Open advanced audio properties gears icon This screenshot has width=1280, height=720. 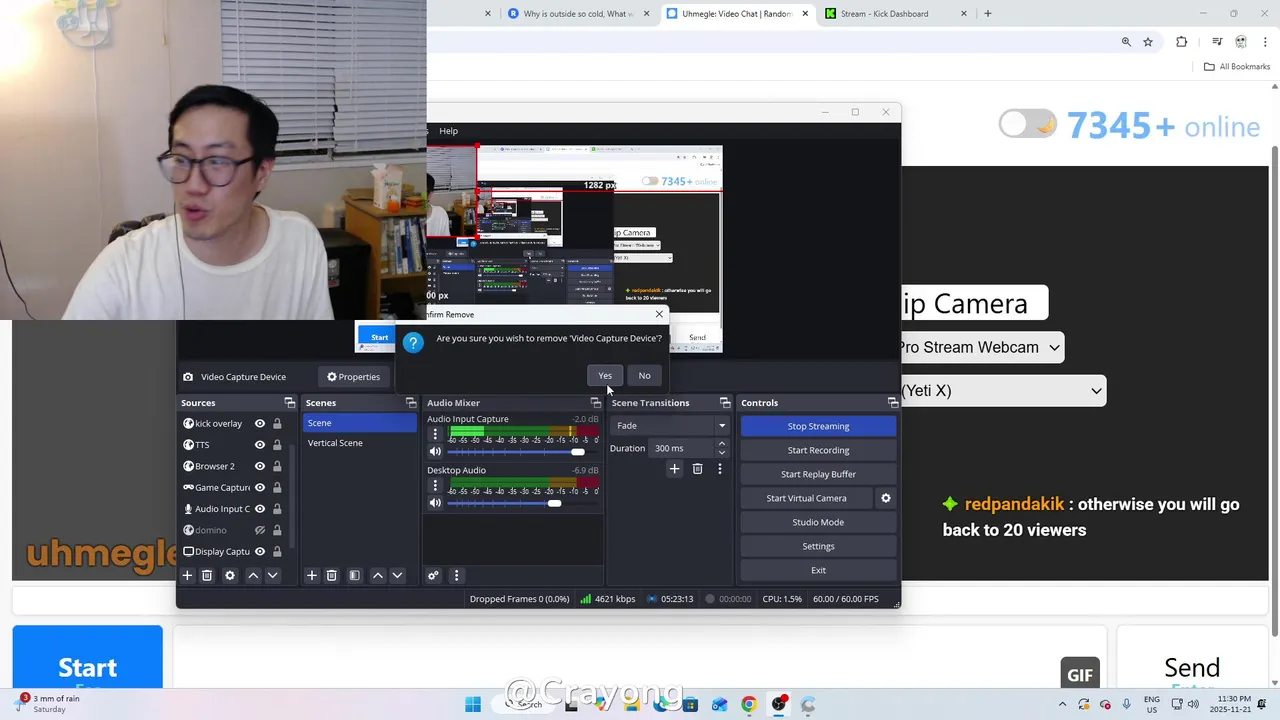click(433, 575)
